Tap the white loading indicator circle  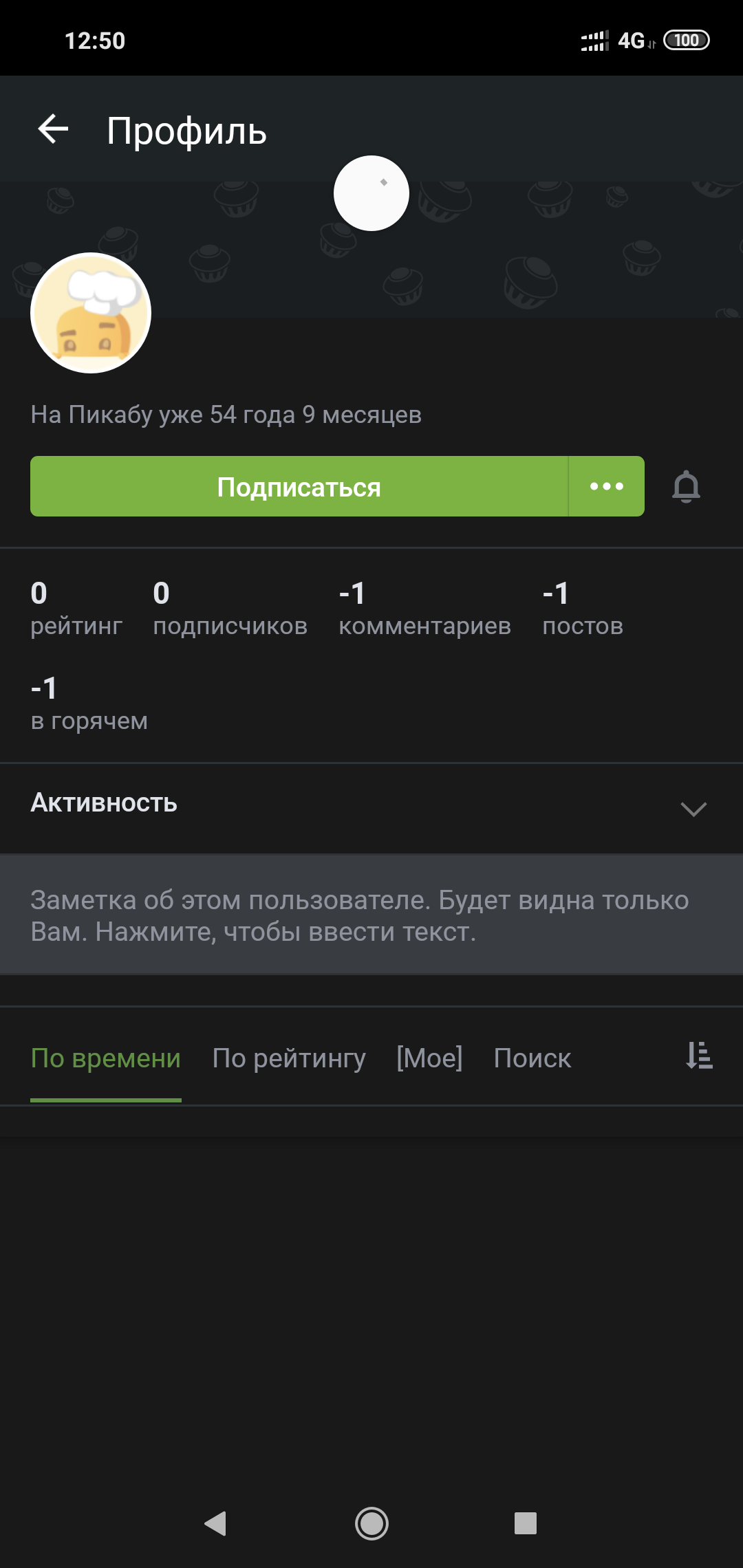371,193
